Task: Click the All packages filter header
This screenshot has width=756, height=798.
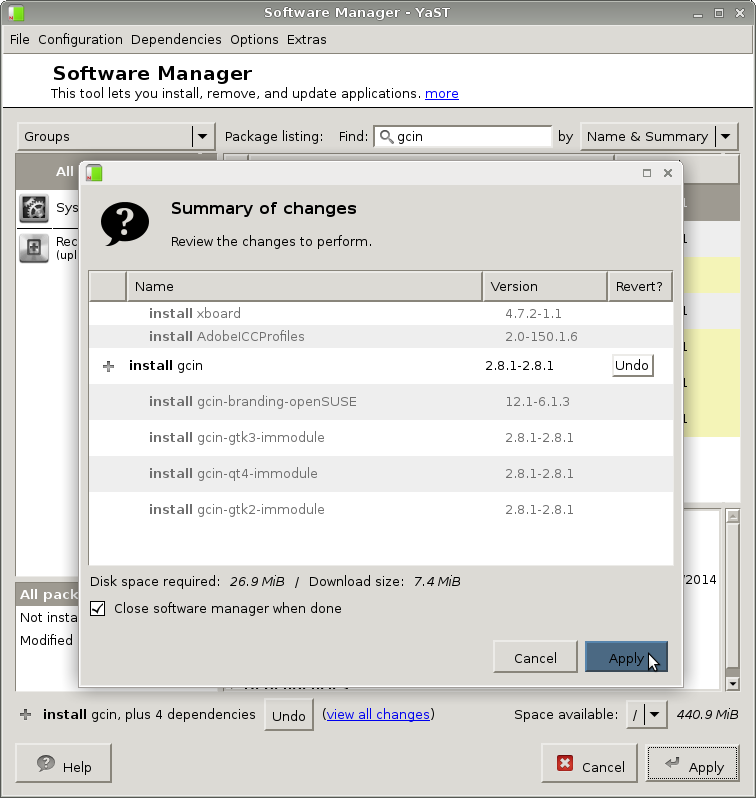Action: pos(49,594)
